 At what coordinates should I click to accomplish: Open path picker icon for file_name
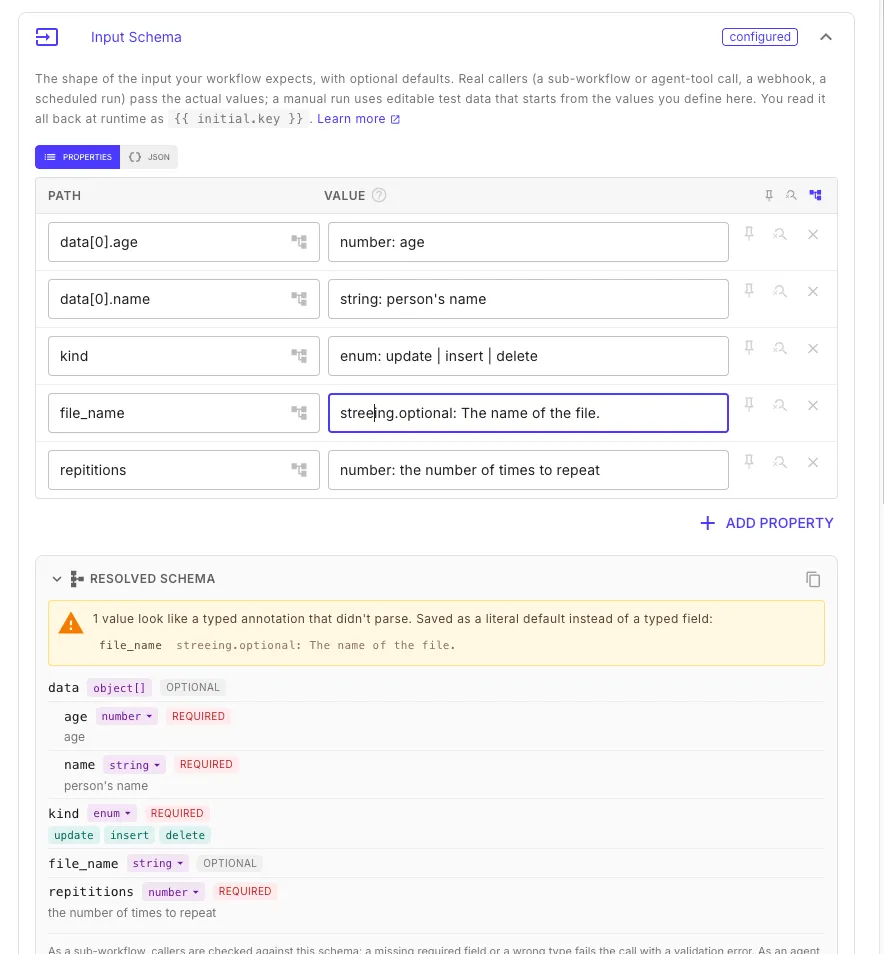(x=299, y=413)
